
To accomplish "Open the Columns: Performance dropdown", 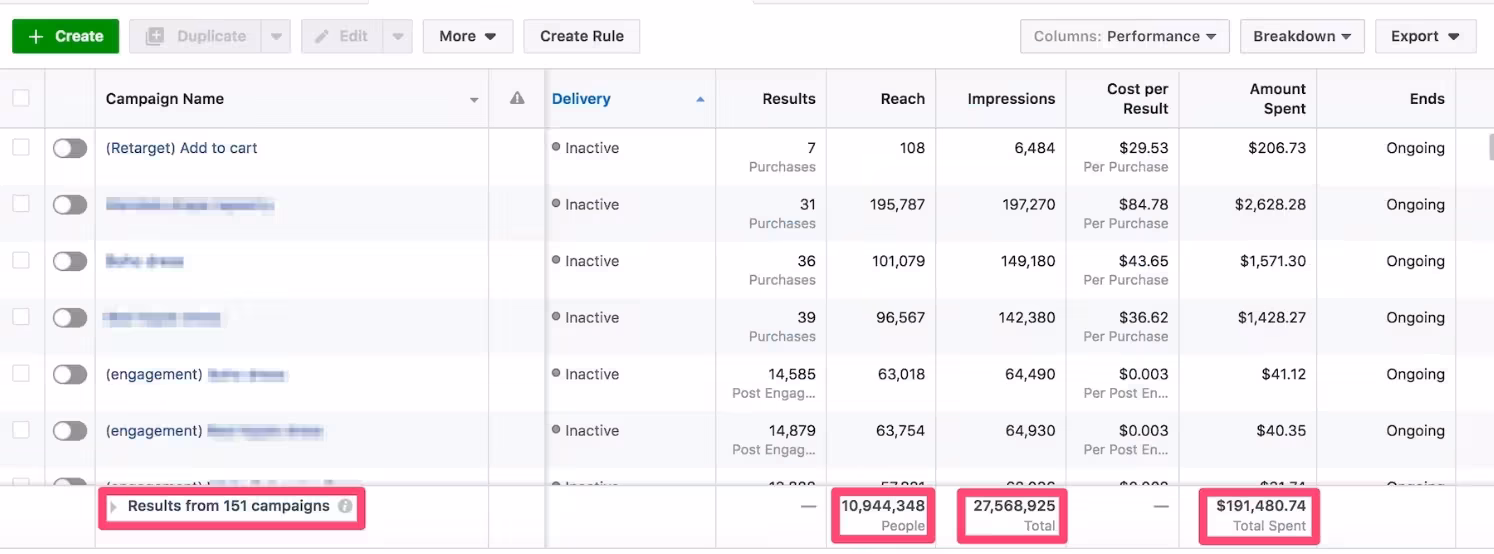I will click(x=1125, y=36).
